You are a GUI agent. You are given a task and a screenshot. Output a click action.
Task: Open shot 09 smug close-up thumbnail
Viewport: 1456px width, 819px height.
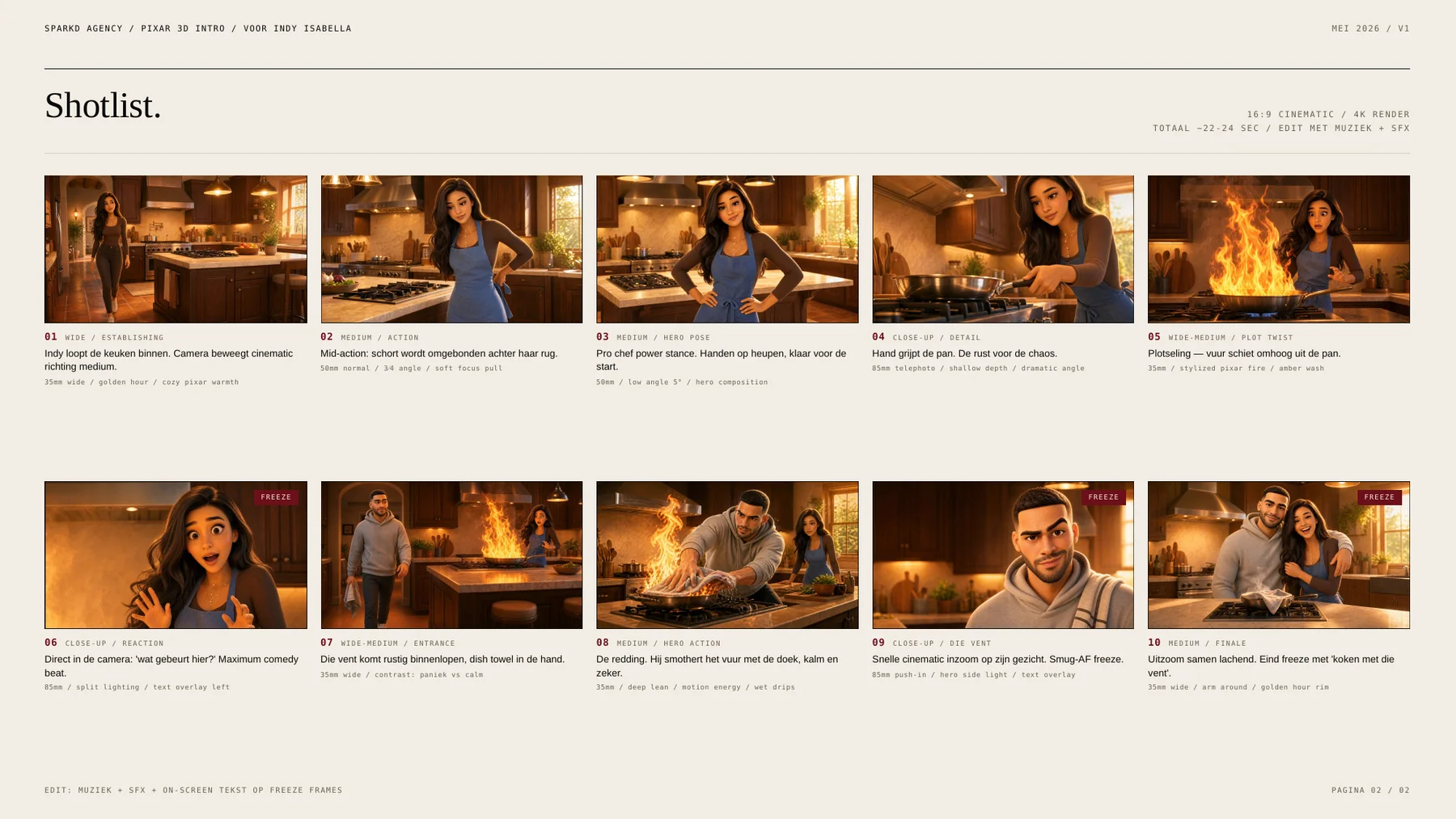1003,555
